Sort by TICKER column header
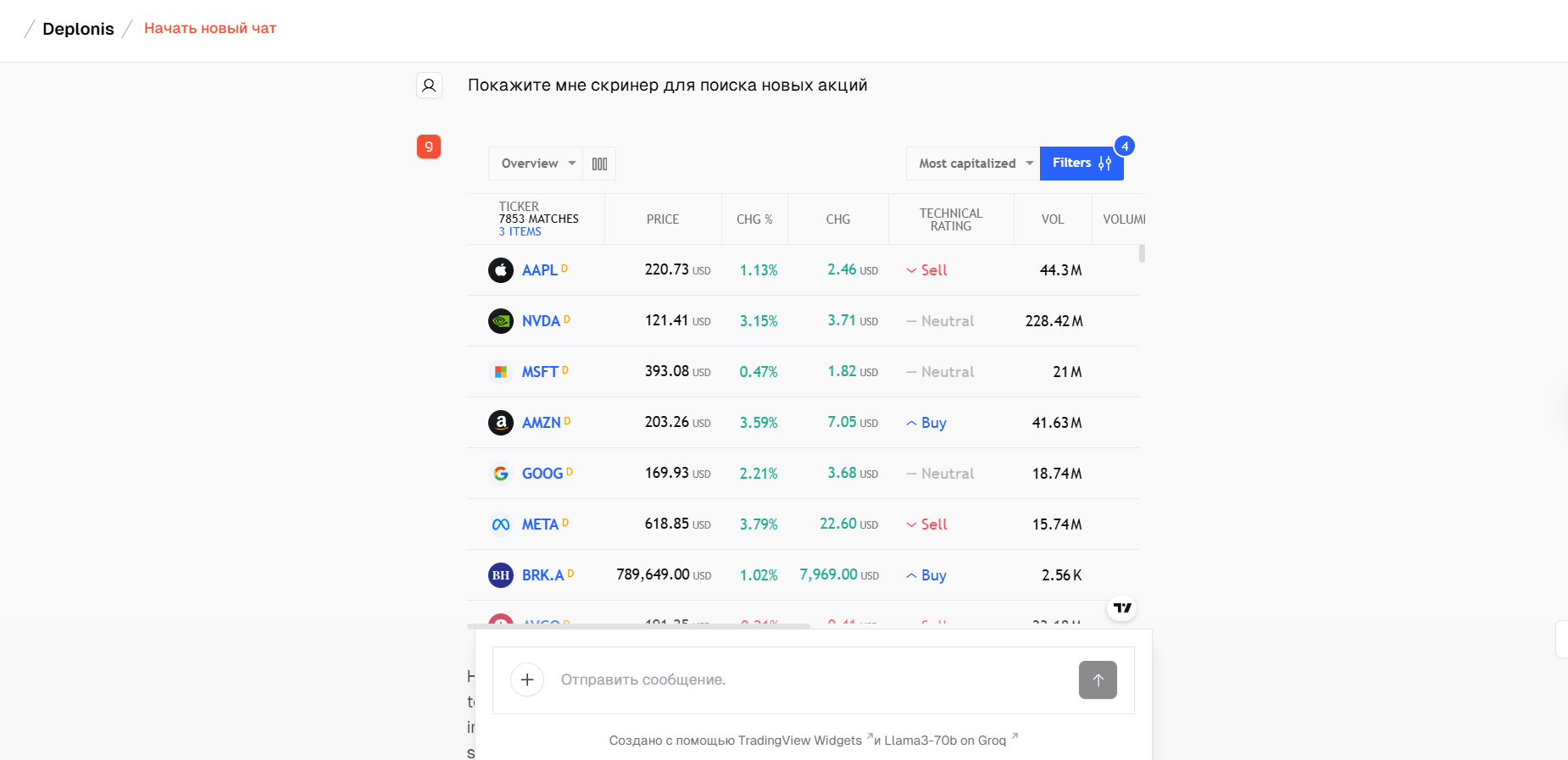The height and width of the screenshot is (760, 1568). 519,207
